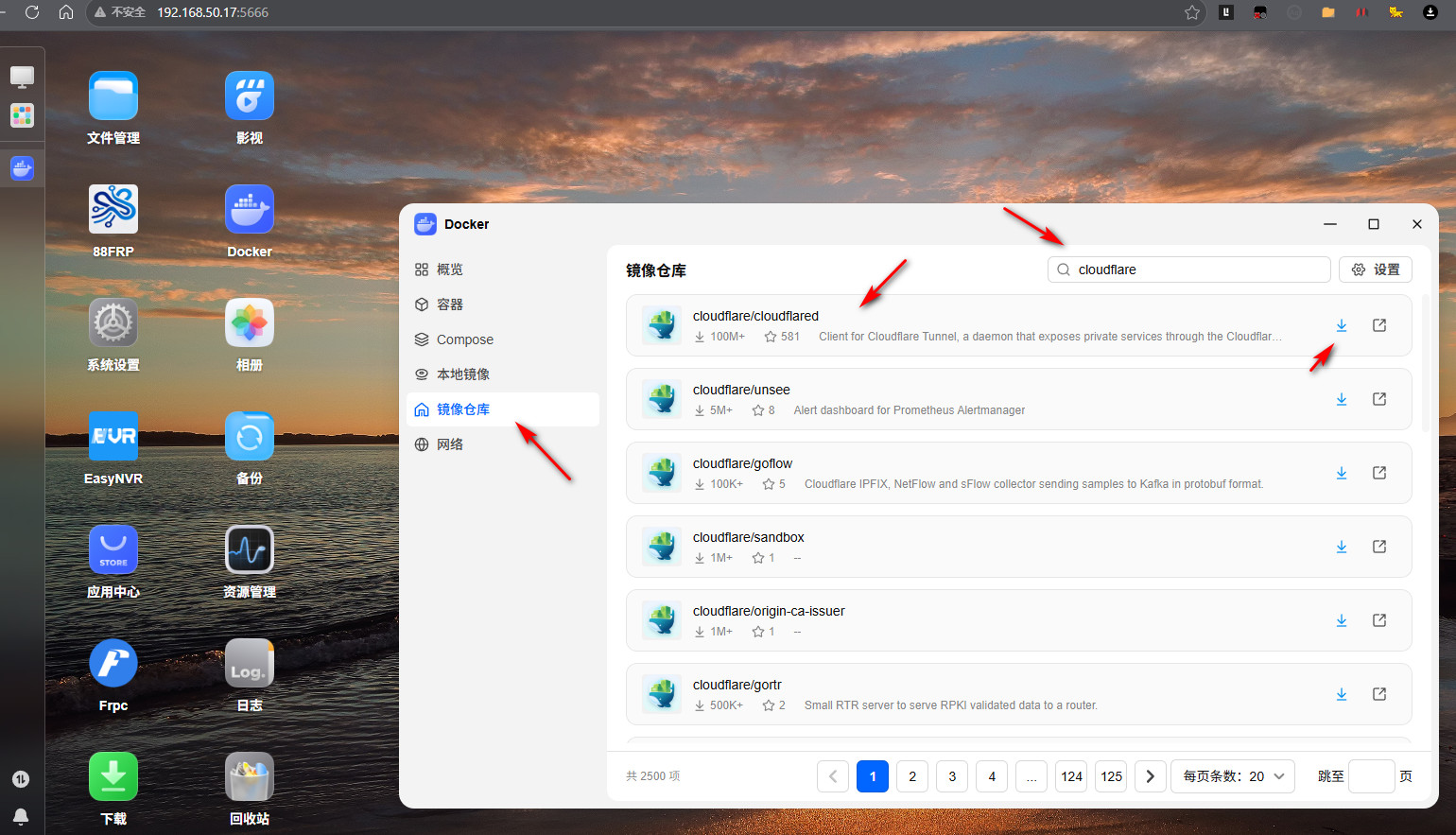Open the 应用中心 app store
Viewport: 1456px width, 835px height.
click(x=113, y=550)
